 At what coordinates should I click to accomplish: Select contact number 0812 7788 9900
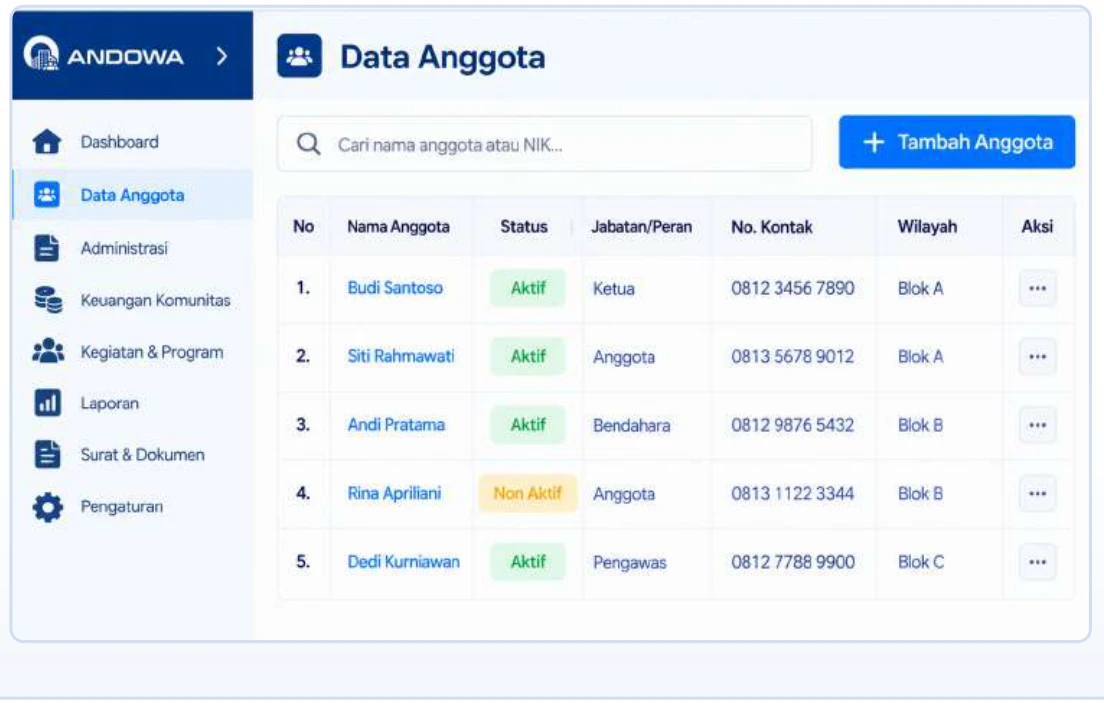click(793, 561)
